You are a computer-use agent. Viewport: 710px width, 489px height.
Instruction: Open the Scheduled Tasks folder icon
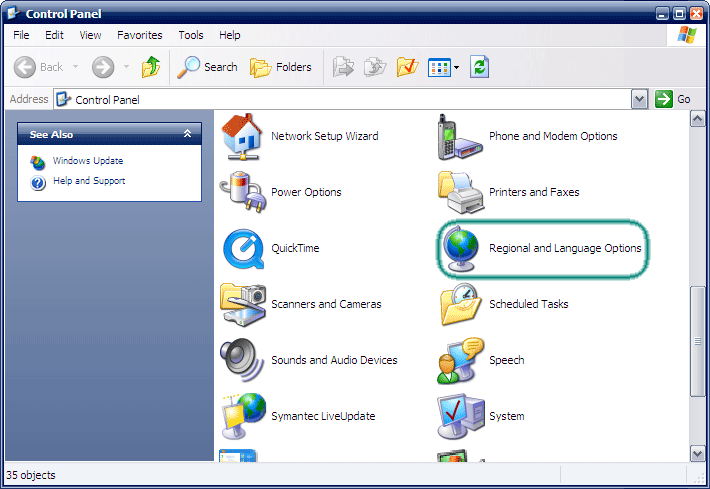tap(459, 304)
